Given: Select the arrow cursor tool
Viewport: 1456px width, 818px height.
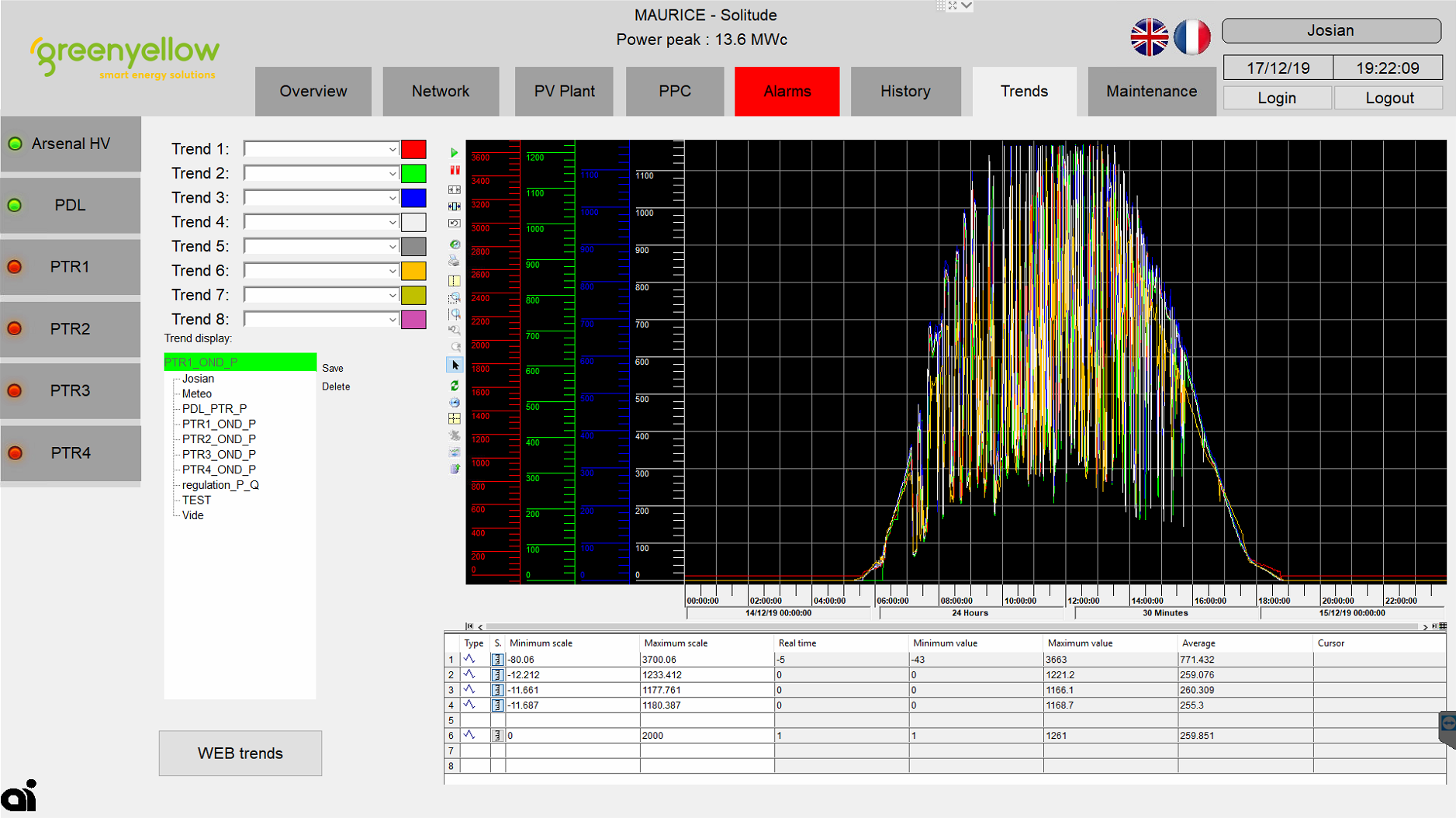Looking at the screenshot, I should point(455,365).
